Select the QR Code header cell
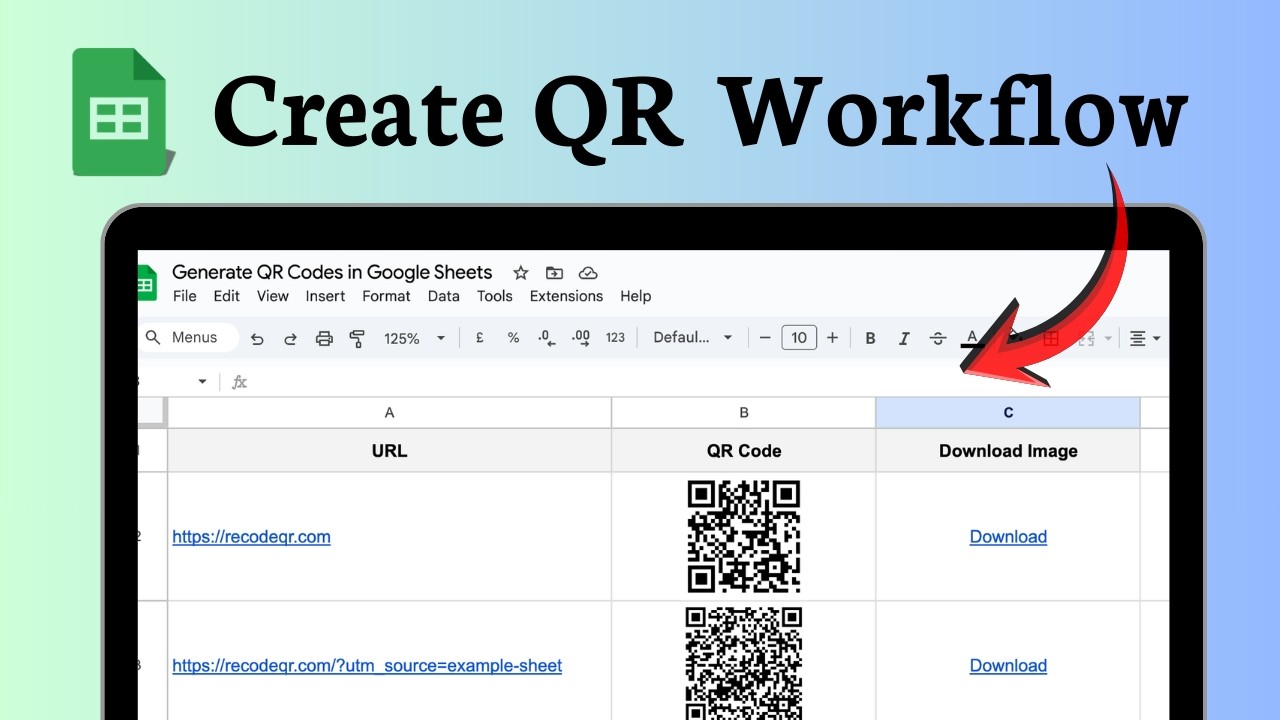1280x720 pixels. [x=744, y=450]
